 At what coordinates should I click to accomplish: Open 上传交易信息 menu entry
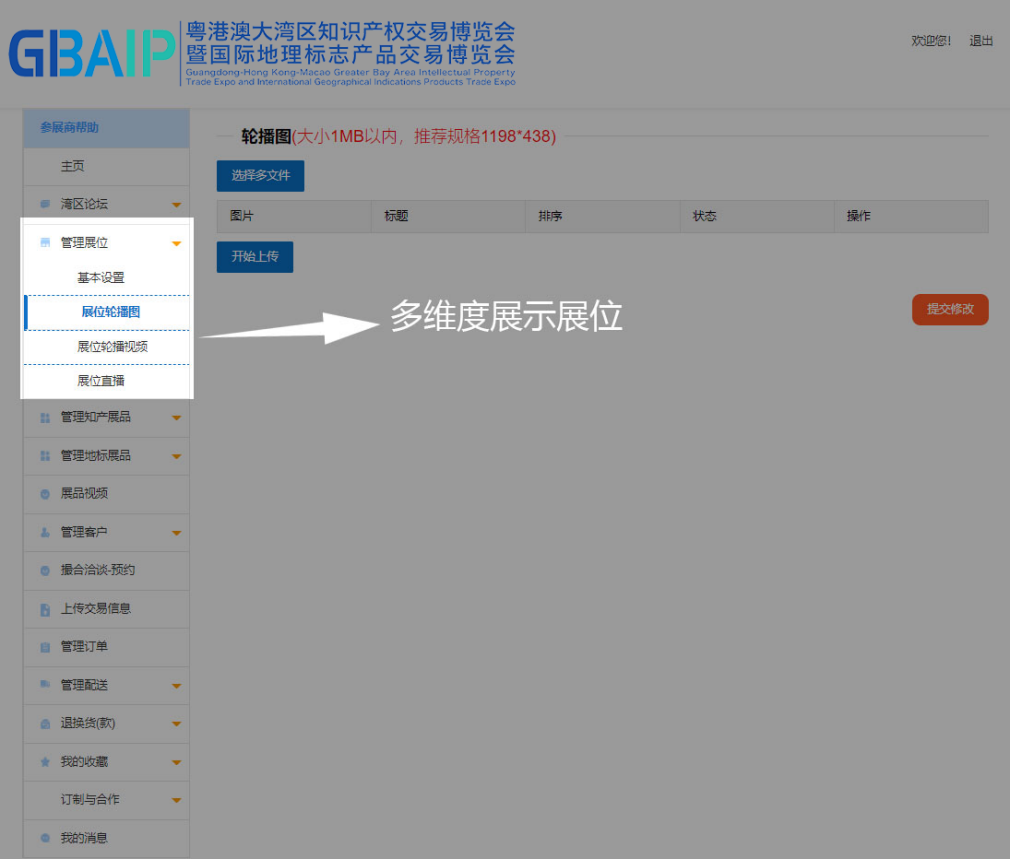[106, 609]
